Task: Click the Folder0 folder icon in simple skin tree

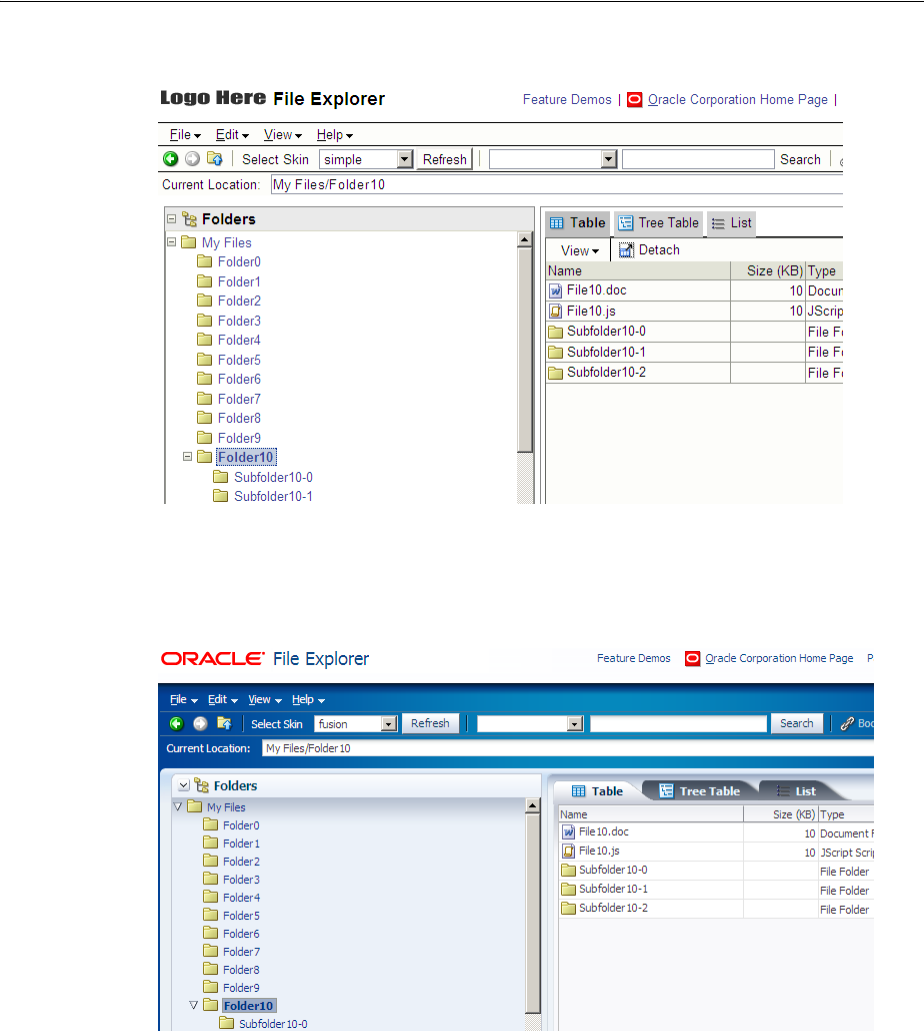Action: (x=205, y=262)
